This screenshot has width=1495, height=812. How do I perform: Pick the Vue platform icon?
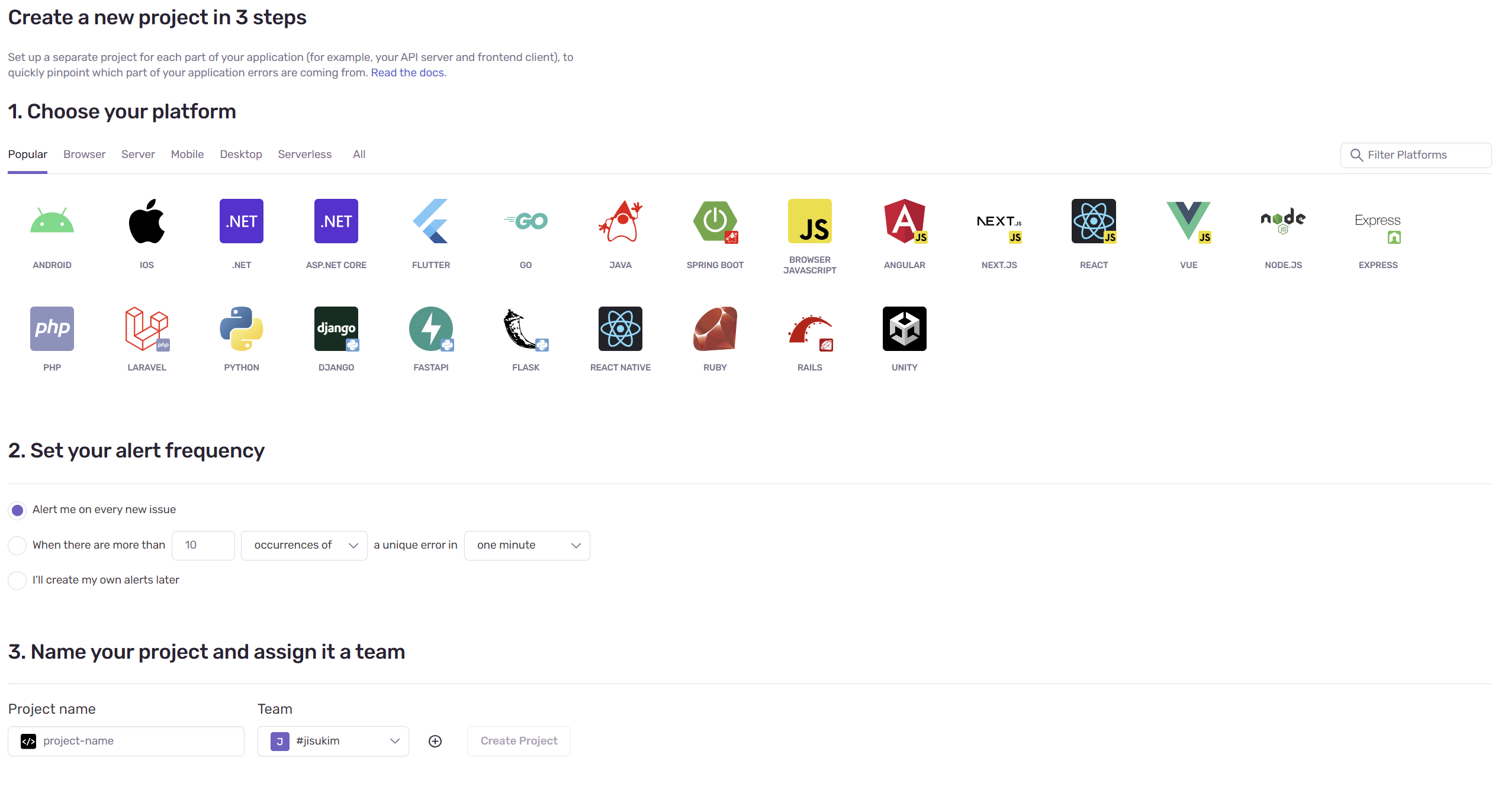1188,221
